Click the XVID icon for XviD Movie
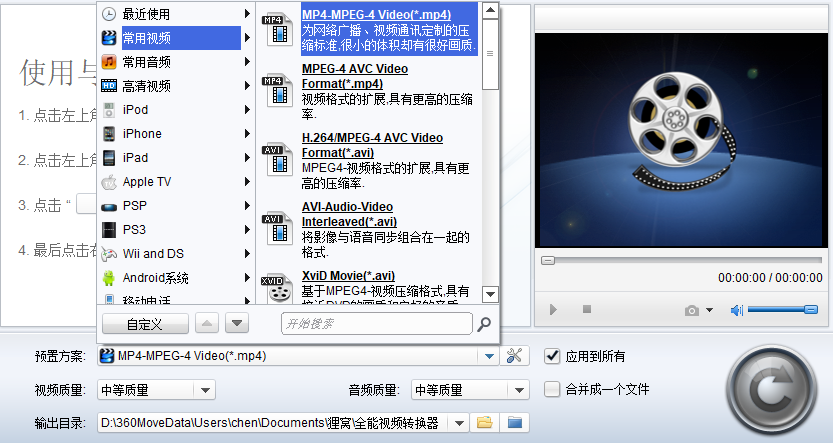Screen dimensions: 833x443 277,288
